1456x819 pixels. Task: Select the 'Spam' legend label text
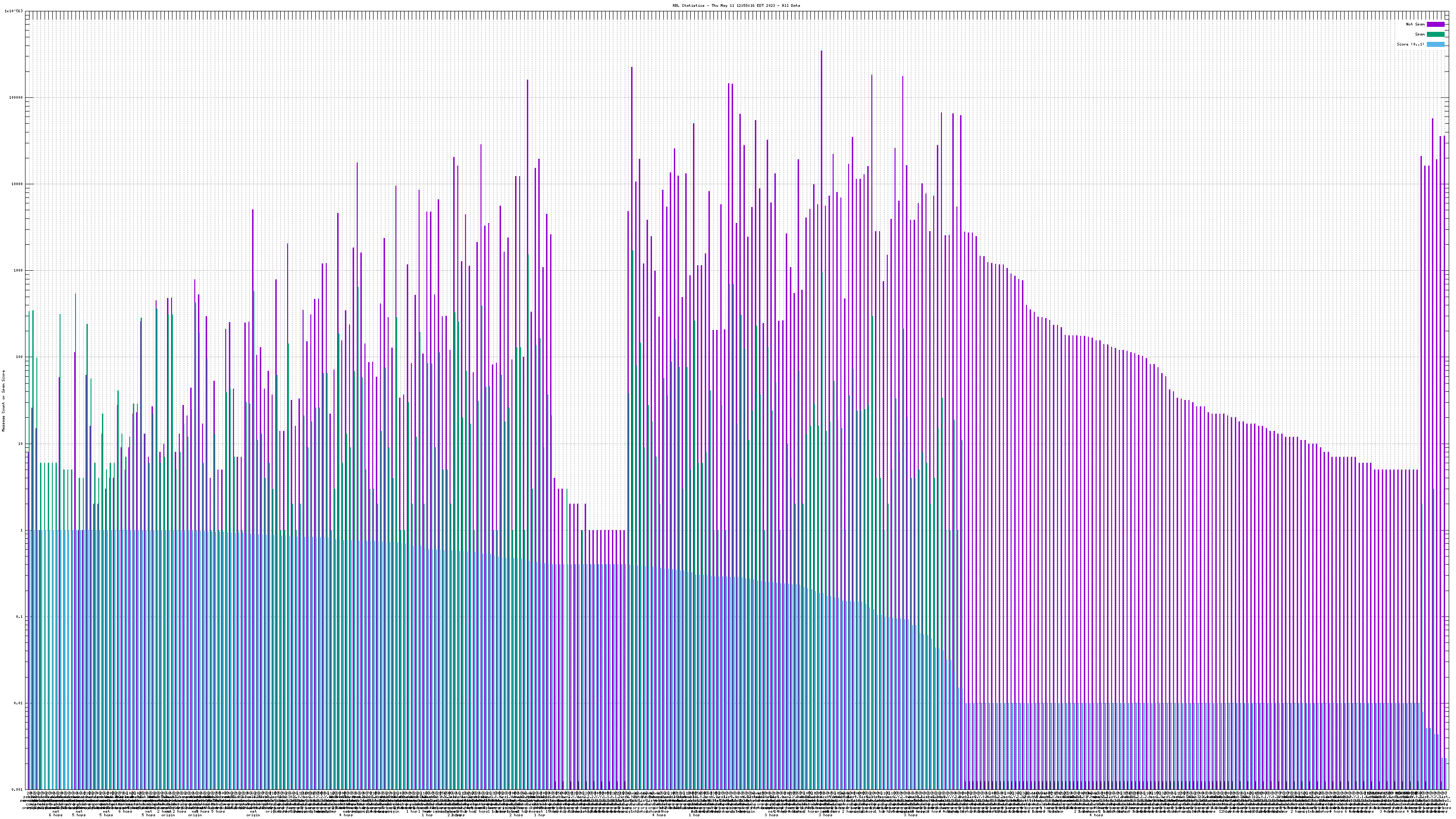click(x=1420, y=35)
